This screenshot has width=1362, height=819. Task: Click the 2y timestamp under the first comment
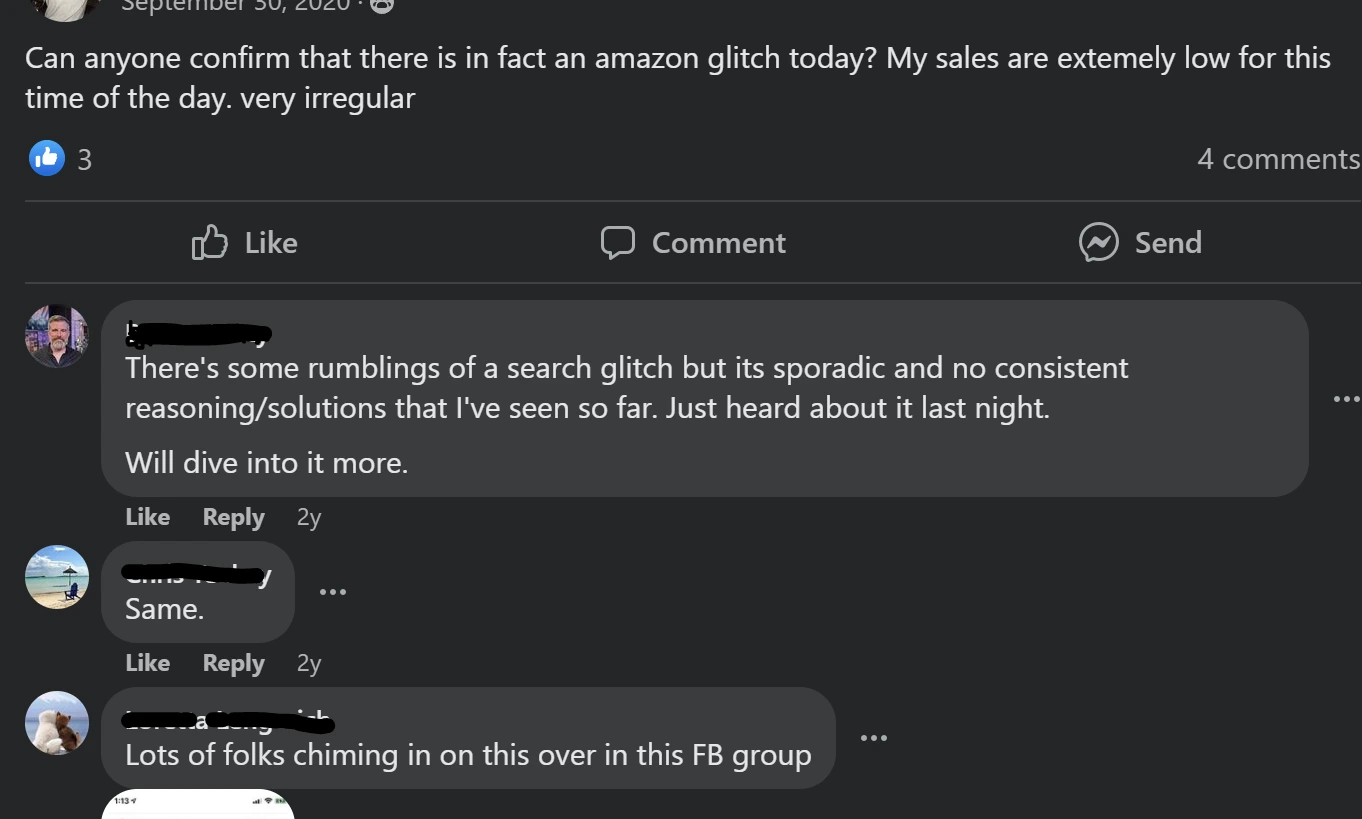pos(308,517)
